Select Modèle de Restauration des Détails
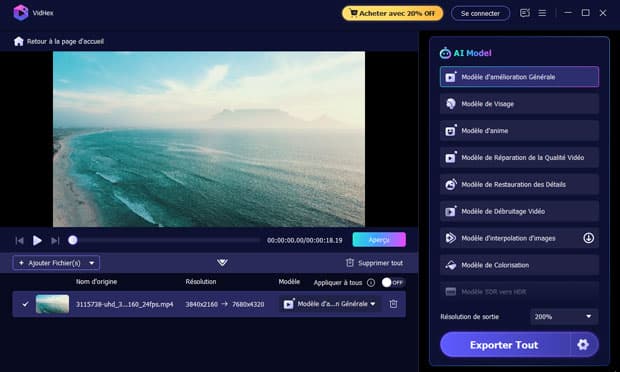 pyautogui.click(x=519, y=184)
